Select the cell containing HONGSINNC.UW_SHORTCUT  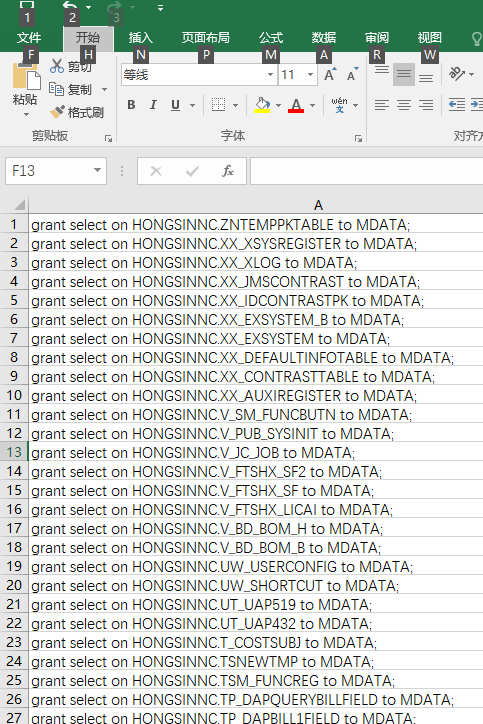tap(256, 585)
